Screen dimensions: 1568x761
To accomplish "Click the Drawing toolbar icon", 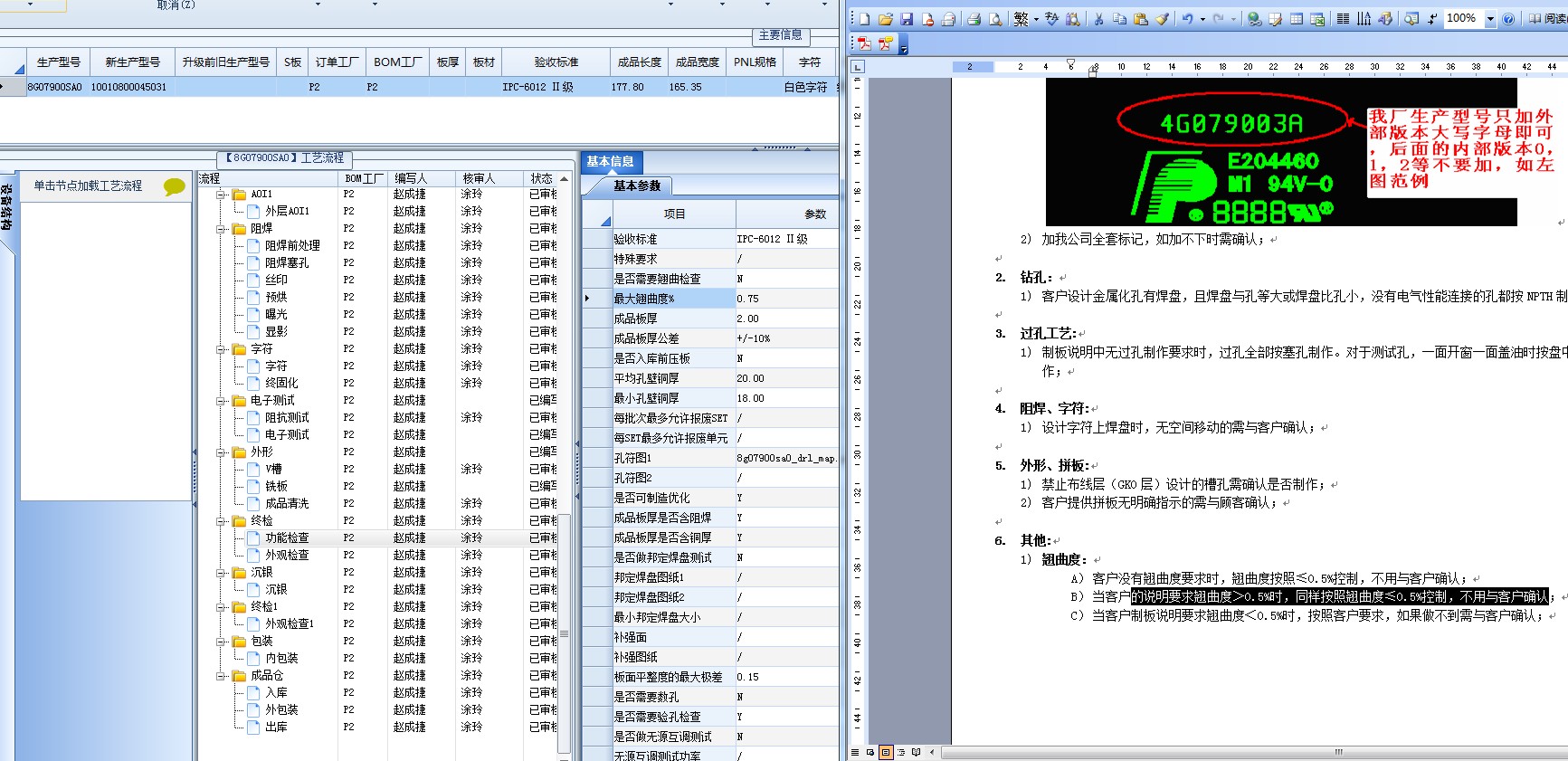I will coord(1385,18).
